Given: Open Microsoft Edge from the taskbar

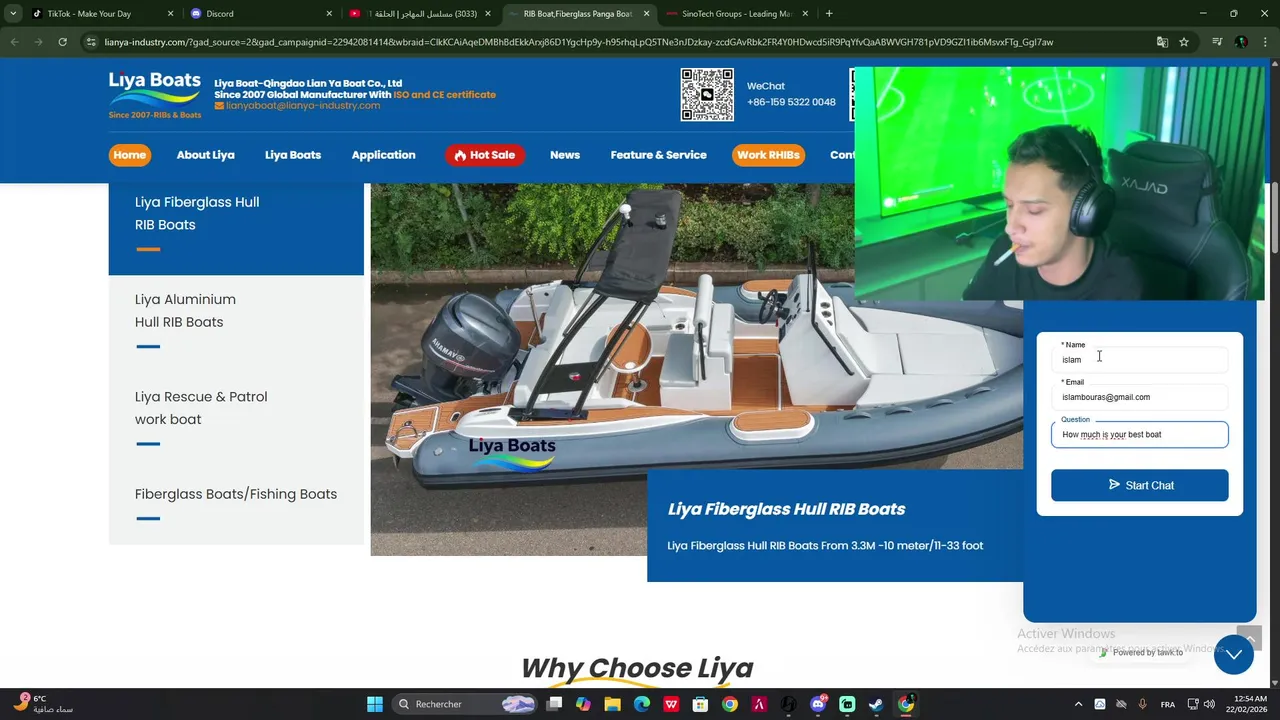Looking at the screenshot, I should pyautogui.click(x=642, y=704).
